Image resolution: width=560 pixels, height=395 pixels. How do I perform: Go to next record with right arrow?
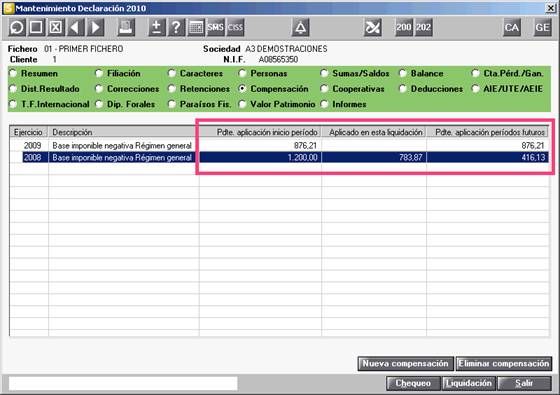pyautogui.click(x=95, y=28)
